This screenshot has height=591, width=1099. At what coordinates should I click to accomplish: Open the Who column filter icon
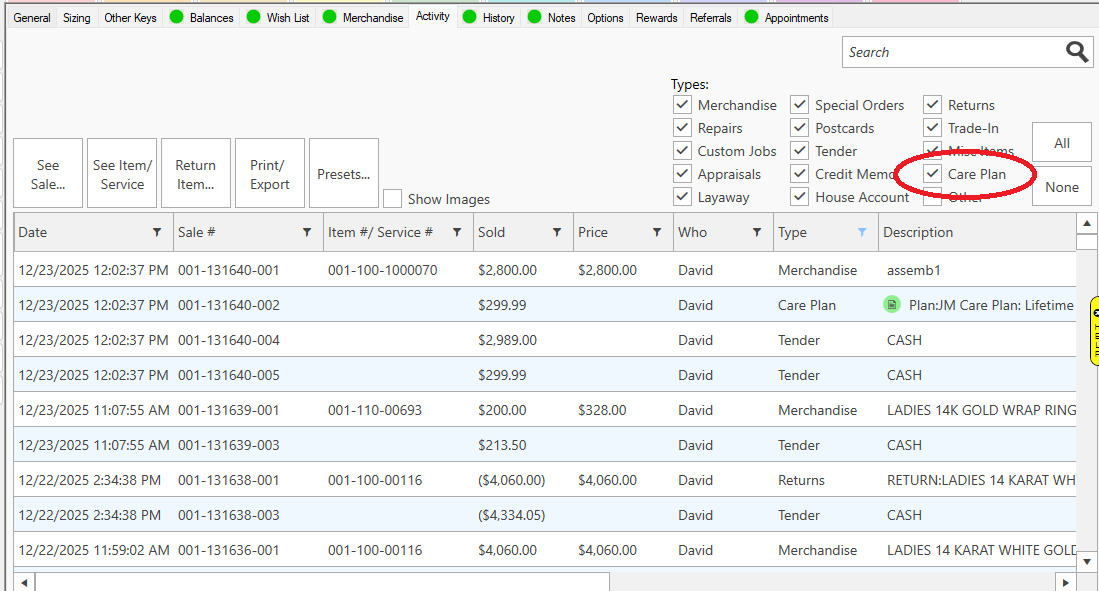(x=757, y=232)
